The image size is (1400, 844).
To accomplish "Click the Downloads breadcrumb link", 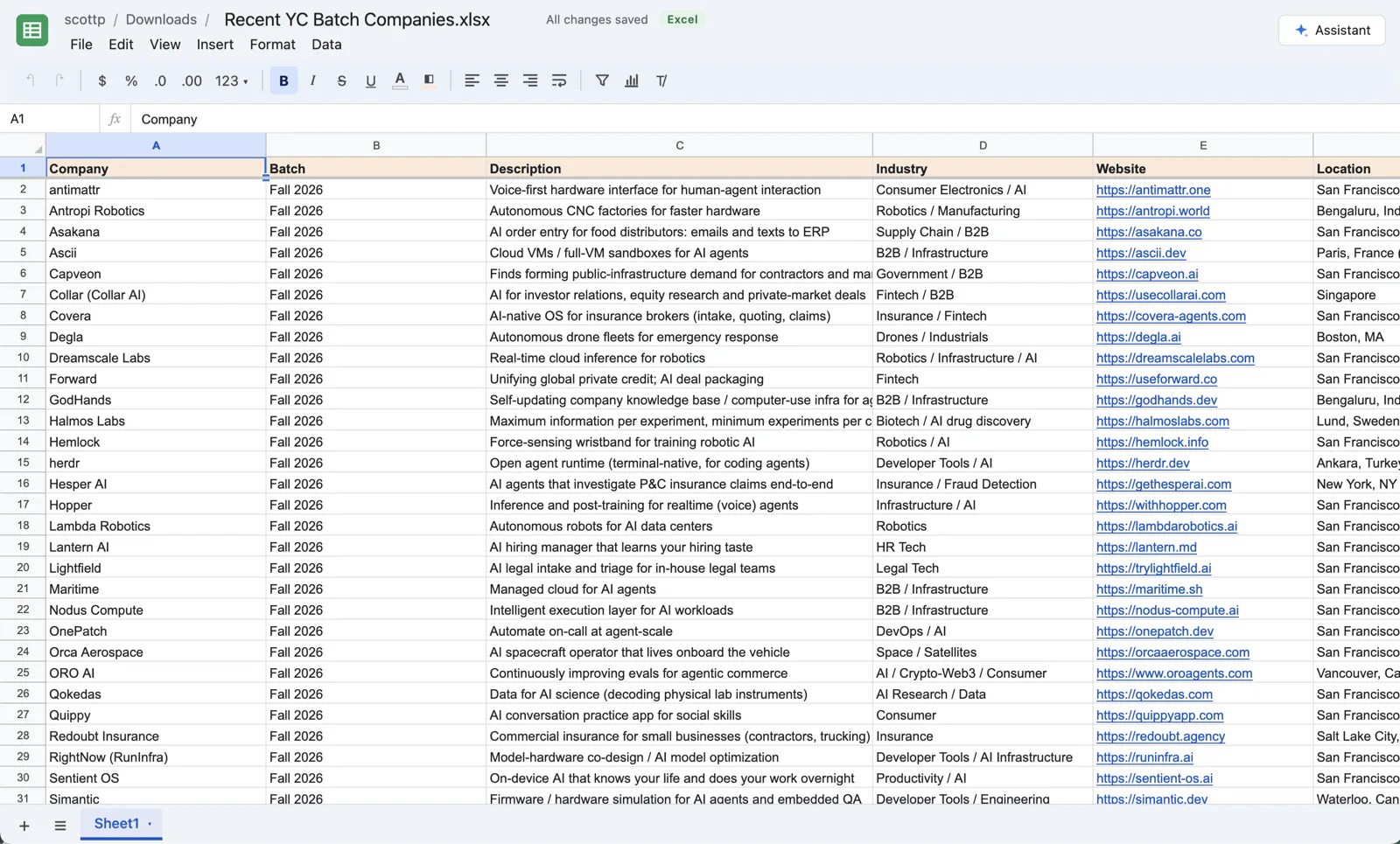I will click(161, 19).
